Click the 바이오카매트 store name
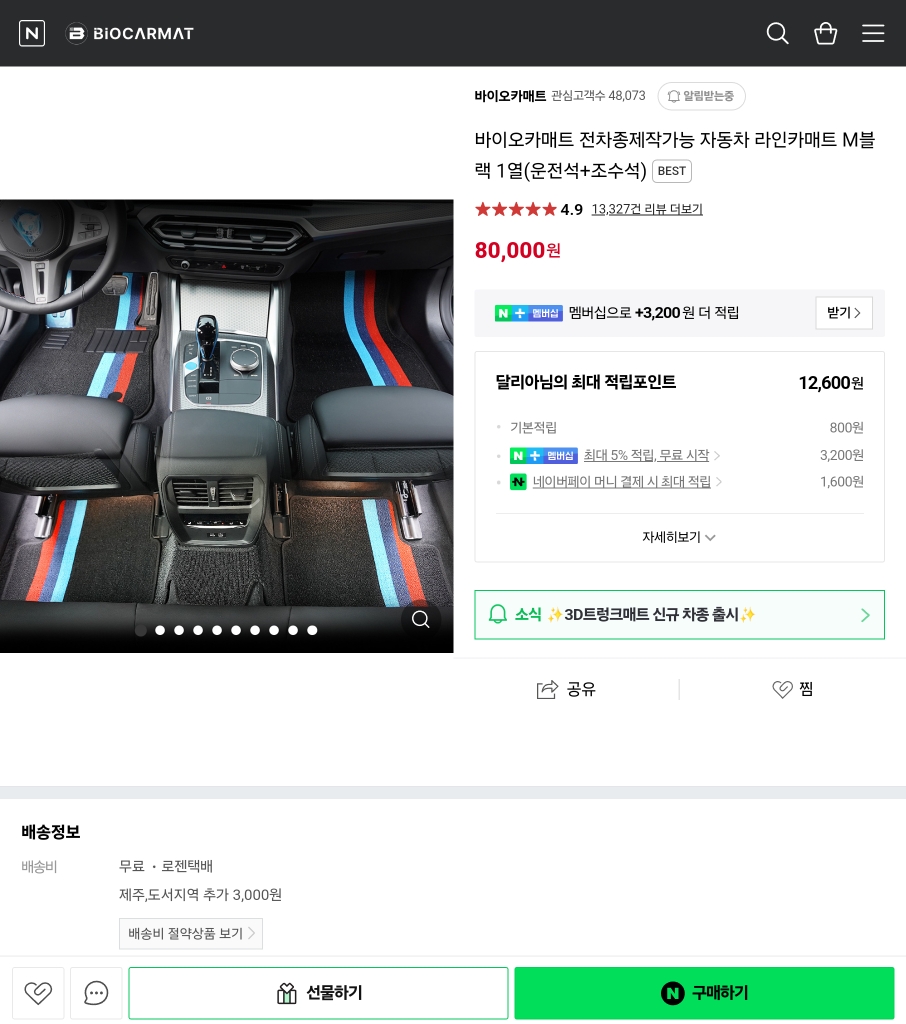The width and height of the screenshot is (906, 1024). [x=510, y=96]
